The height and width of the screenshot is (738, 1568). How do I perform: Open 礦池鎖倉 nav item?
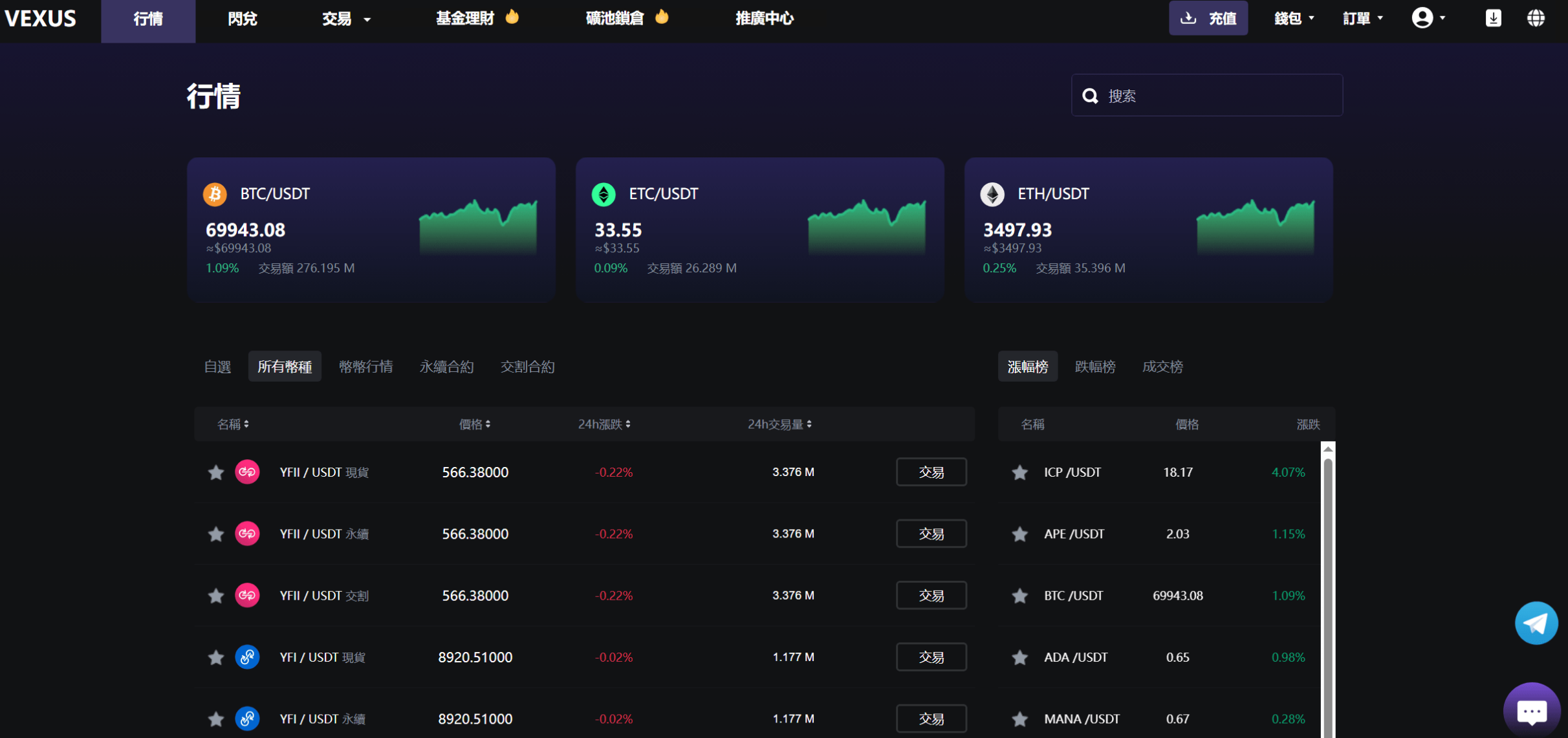615,18
